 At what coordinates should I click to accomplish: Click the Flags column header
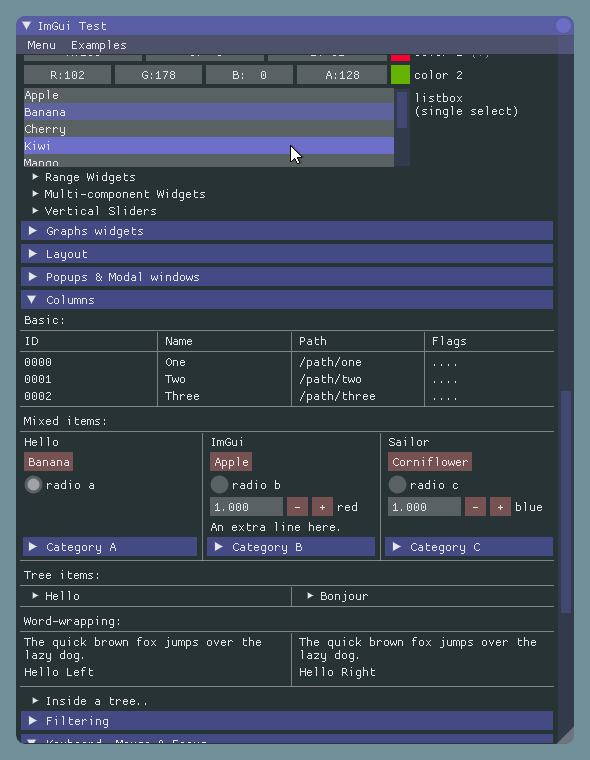pos(449,341)
